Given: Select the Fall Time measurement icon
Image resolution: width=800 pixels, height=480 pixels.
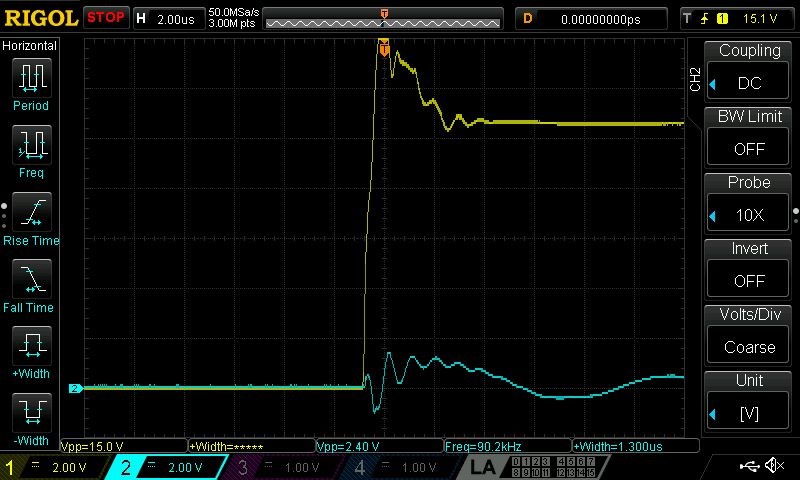Looking at the screenshot, I should [32, 279].
